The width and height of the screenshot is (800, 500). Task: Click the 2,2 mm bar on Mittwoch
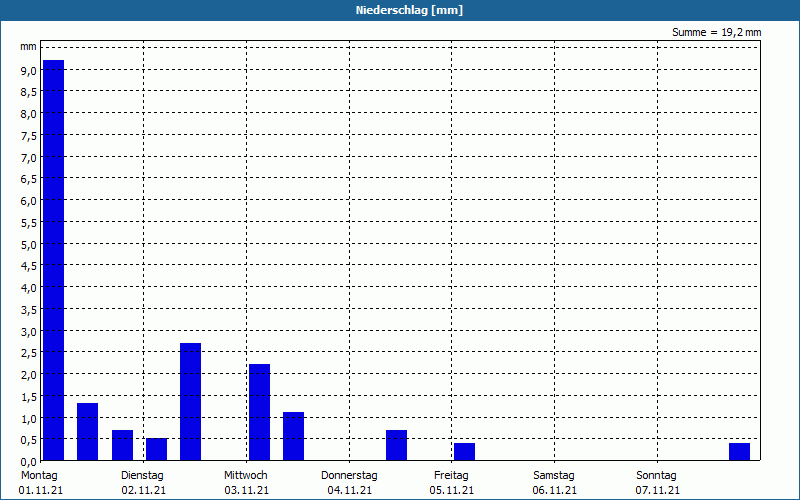(x=259, y=412)
